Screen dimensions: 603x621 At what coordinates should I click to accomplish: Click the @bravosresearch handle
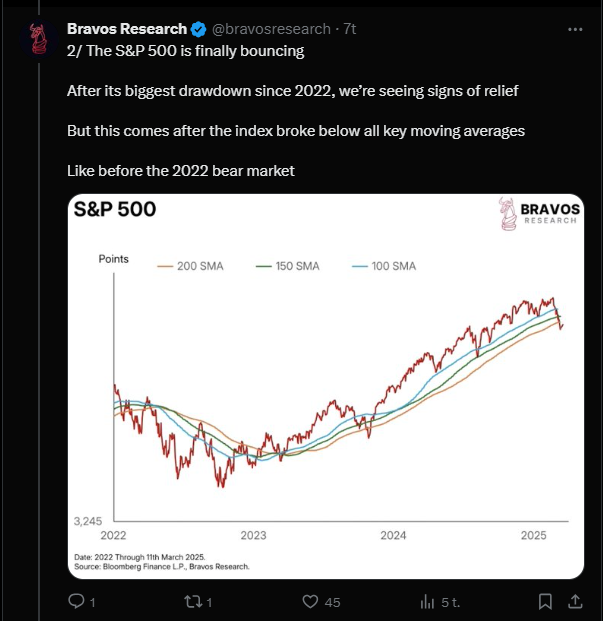point(271,29)
